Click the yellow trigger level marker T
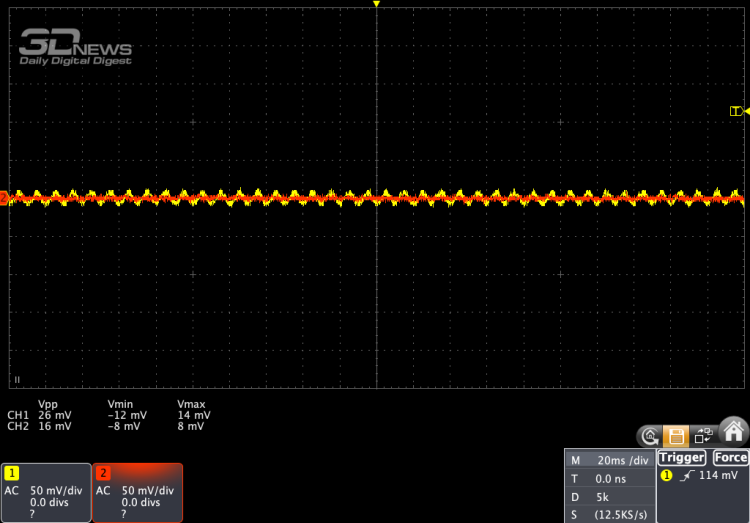The image size is (750, 523). pyautogui.click(x=735, y=111)
